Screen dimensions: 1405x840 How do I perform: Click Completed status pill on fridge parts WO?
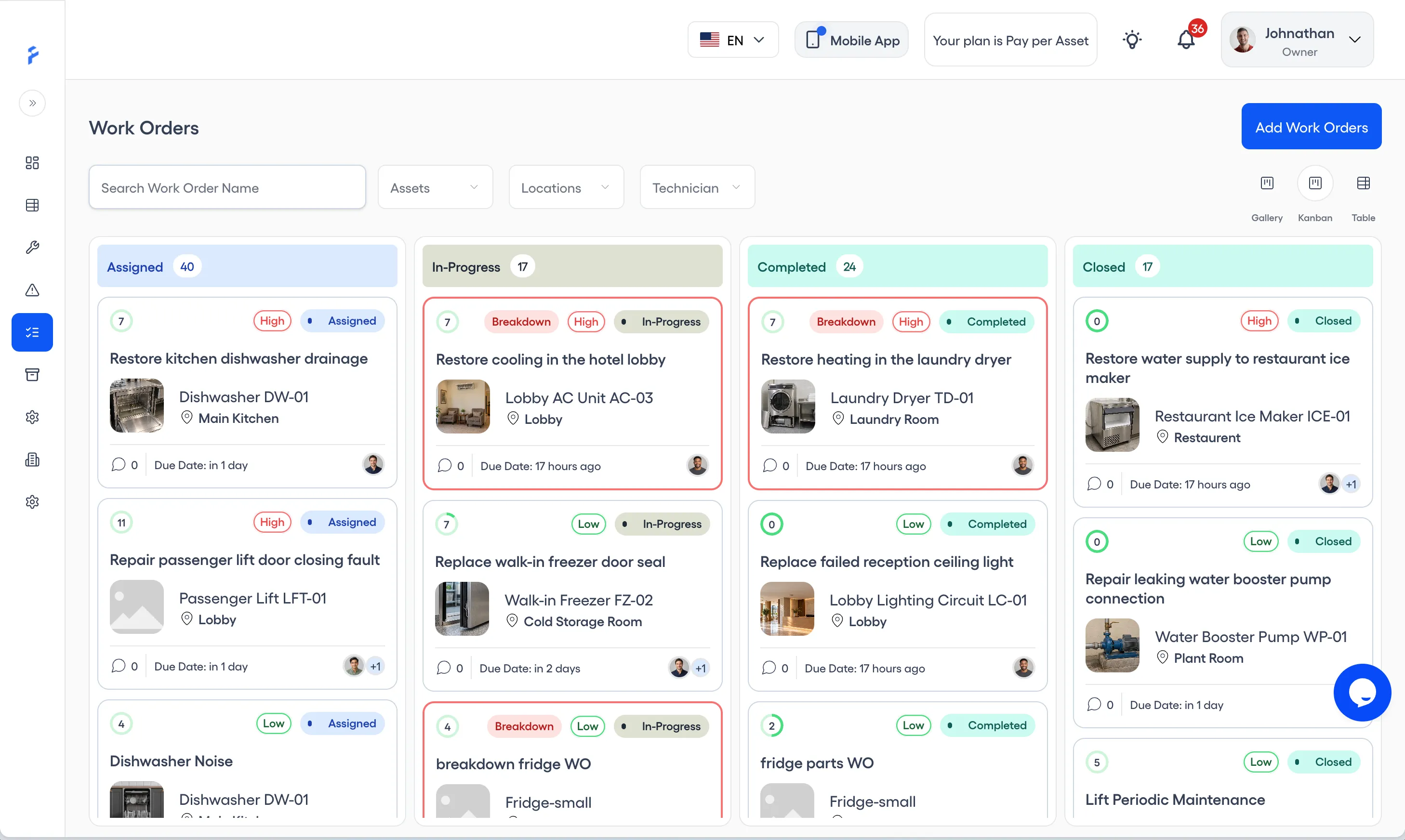[x=988, y=725]
